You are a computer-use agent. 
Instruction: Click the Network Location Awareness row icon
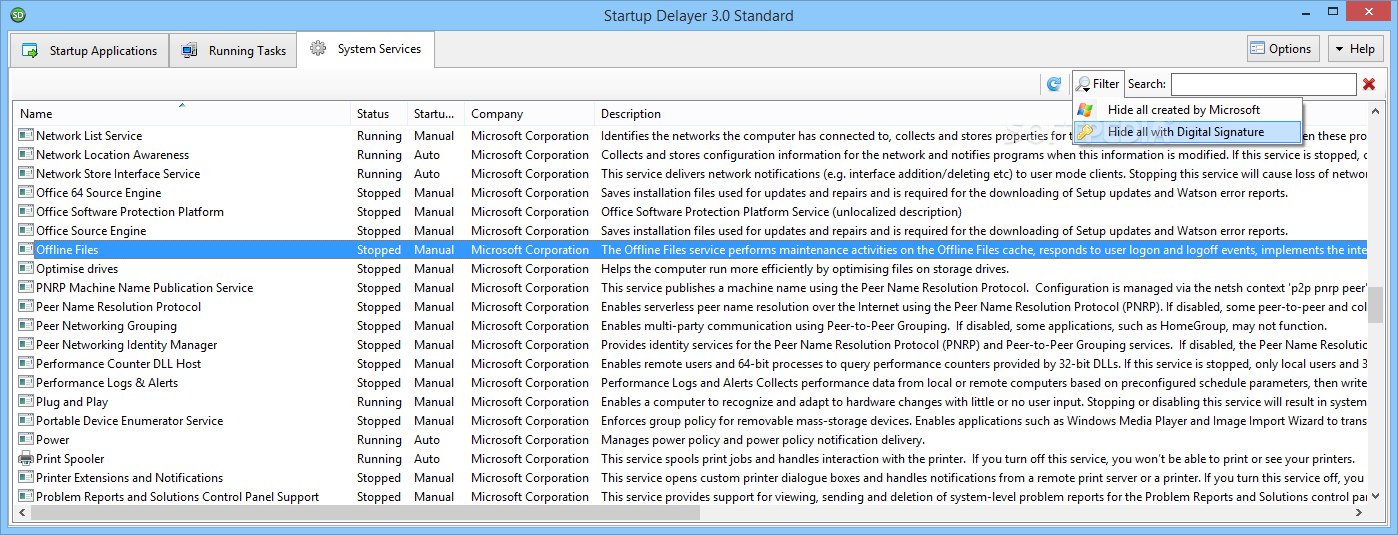coord(26,154)
